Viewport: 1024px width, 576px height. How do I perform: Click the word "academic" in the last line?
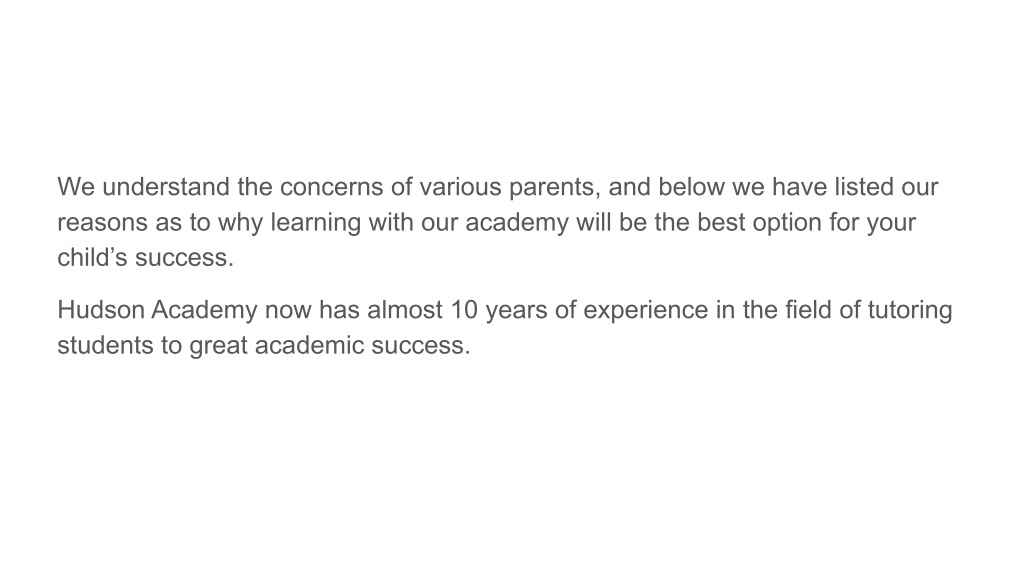click(310, 345)
